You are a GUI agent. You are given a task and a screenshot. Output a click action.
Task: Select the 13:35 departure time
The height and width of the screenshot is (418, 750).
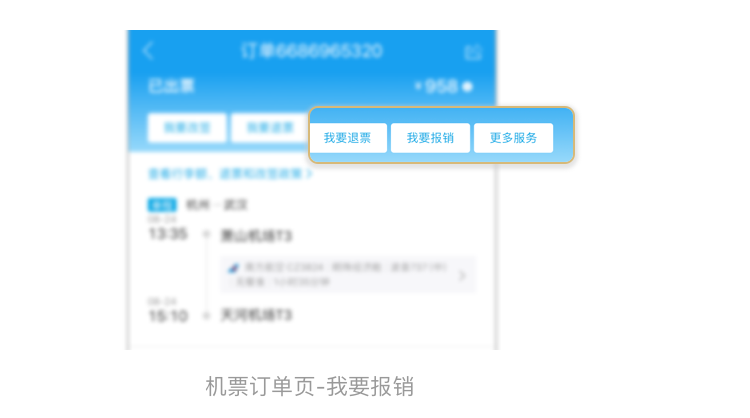168,233
